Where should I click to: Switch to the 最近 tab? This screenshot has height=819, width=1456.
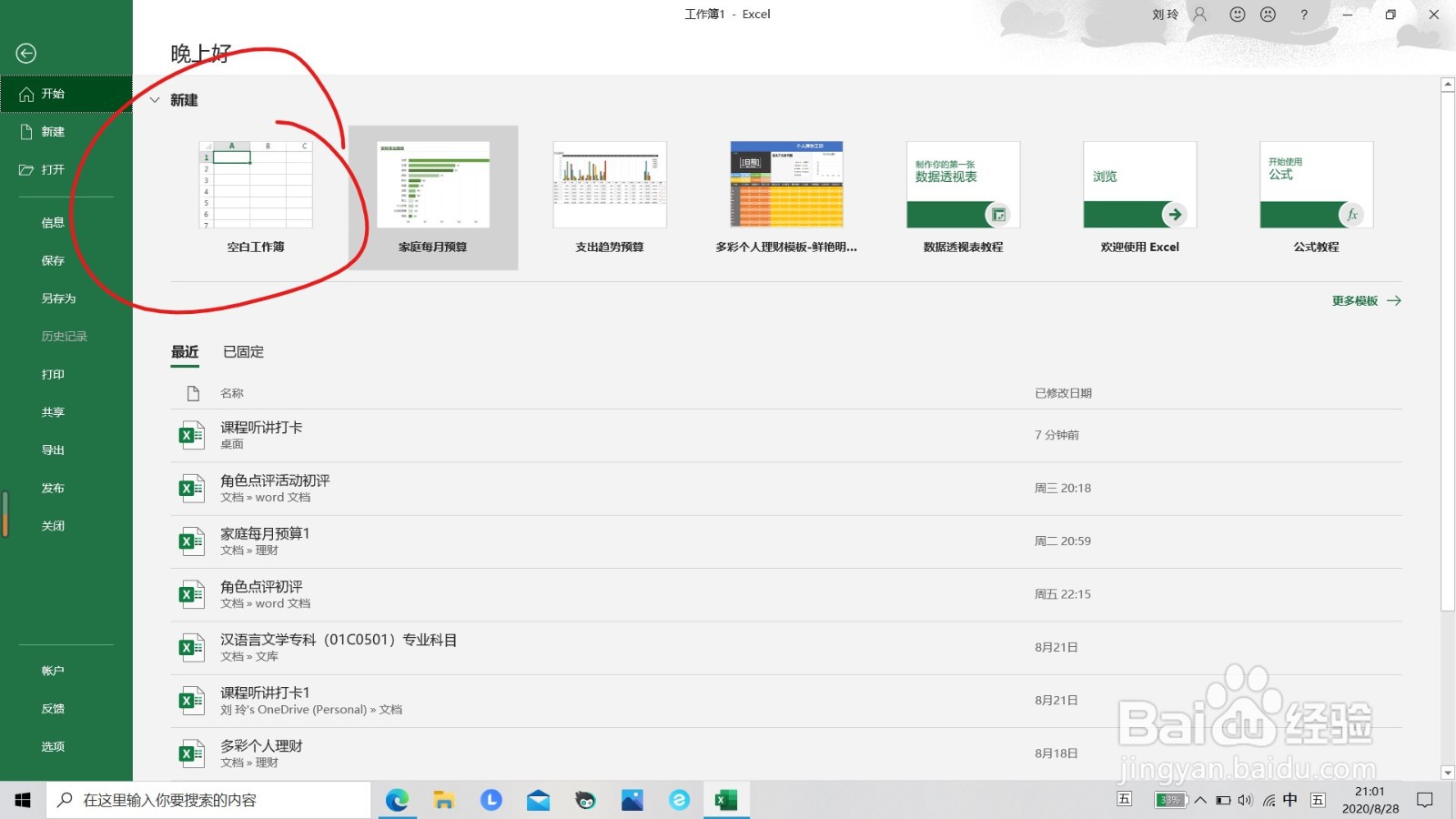click(x=185, y=352)
